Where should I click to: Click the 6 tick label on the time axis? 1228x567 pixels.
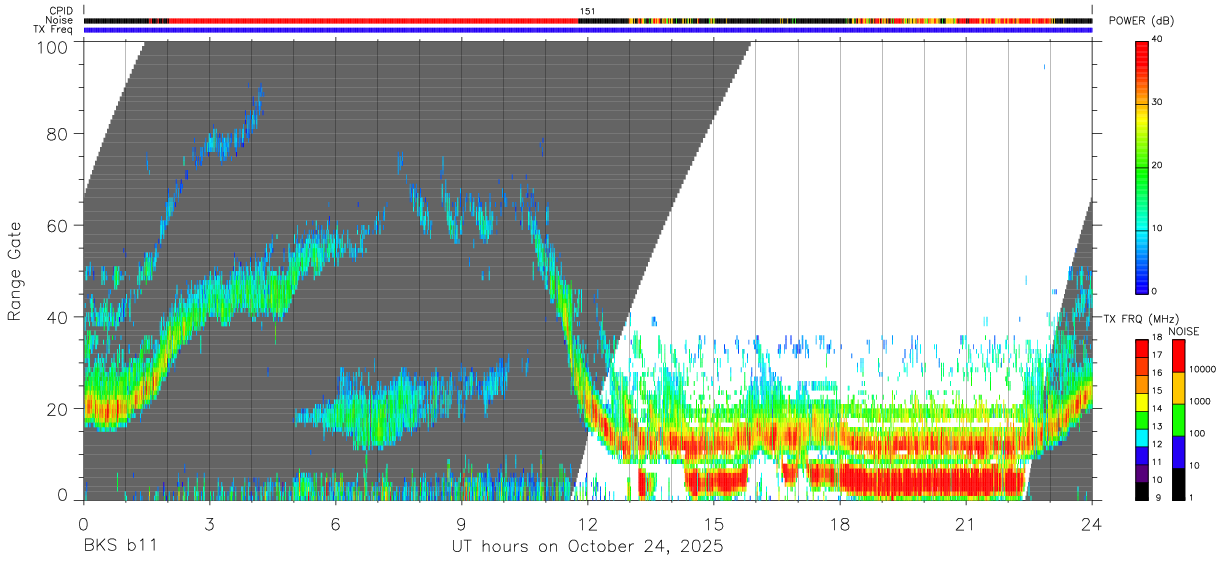pyautogui.click(x=336, y=524)
